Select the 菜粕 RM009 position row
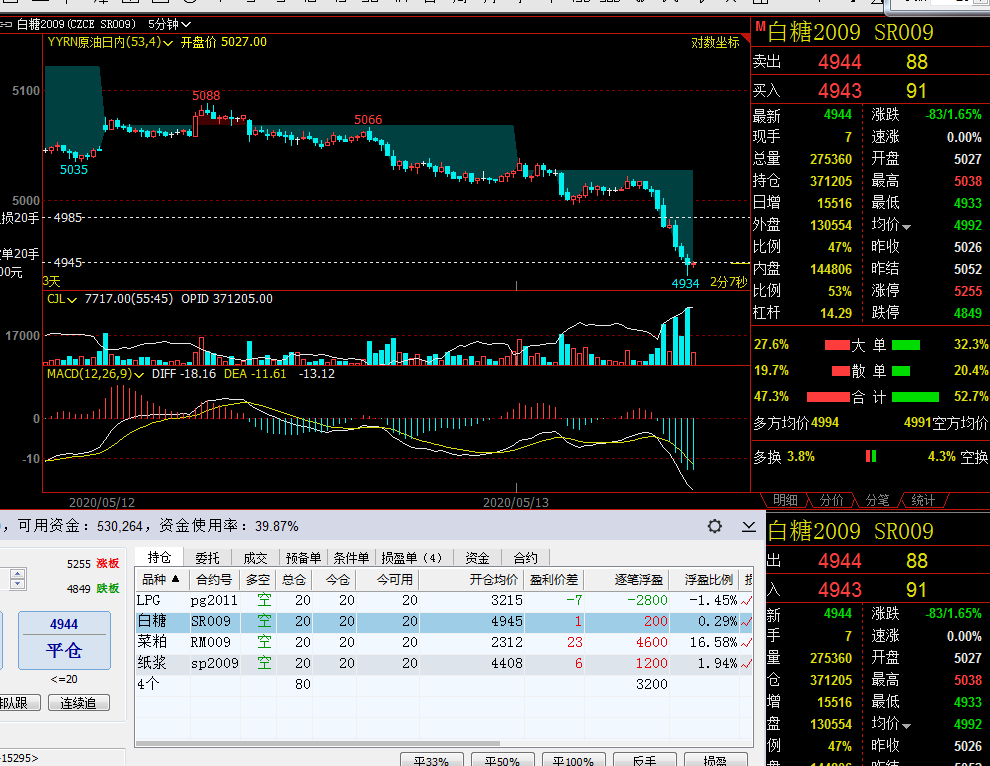 444,643
